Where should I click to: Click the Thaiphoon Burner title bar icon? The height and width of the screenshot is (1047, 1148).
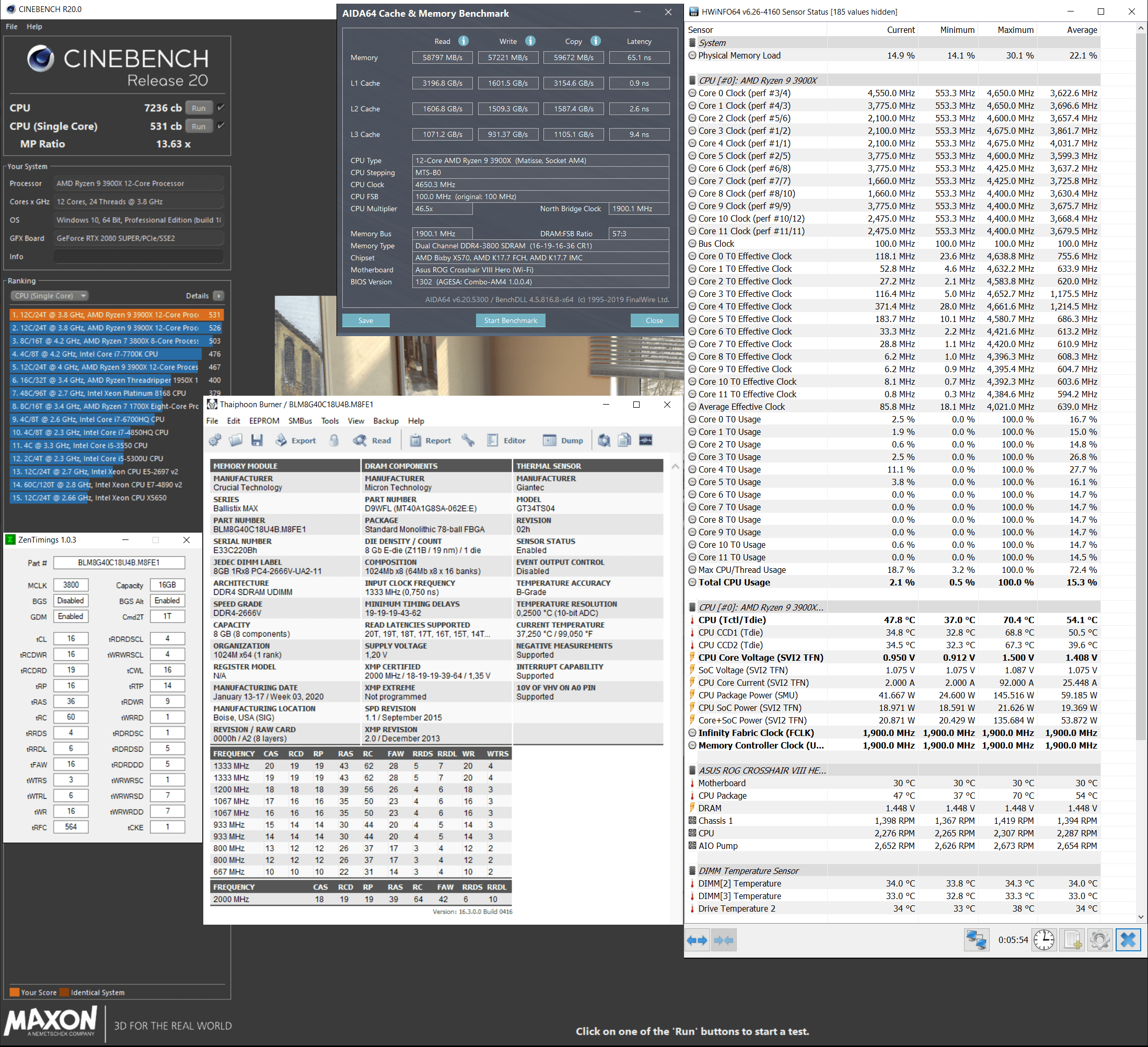tap(212, 405)
